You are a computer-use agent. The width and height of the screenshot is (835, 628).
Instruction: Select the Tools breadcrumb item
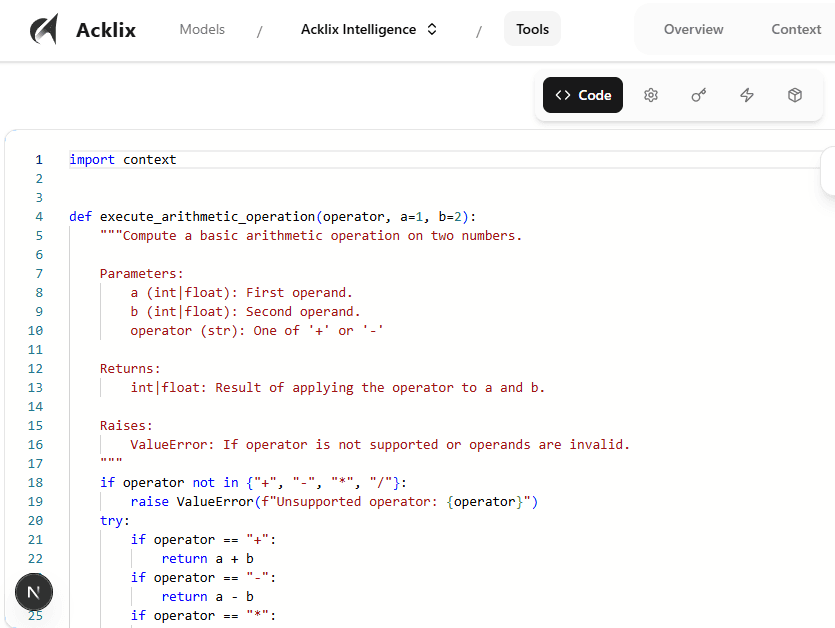(532, 30)
